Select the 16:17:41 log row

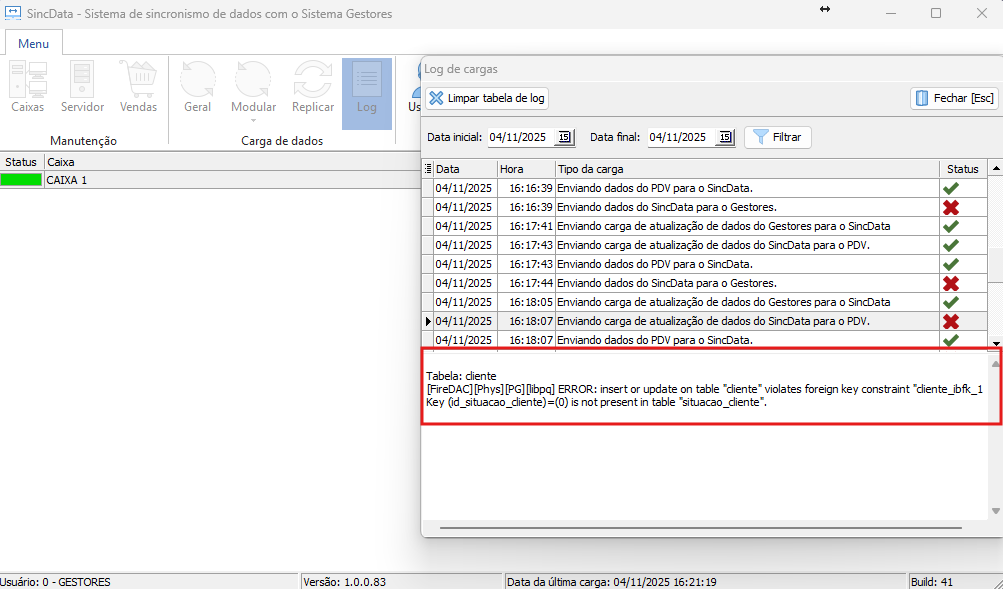705,226
